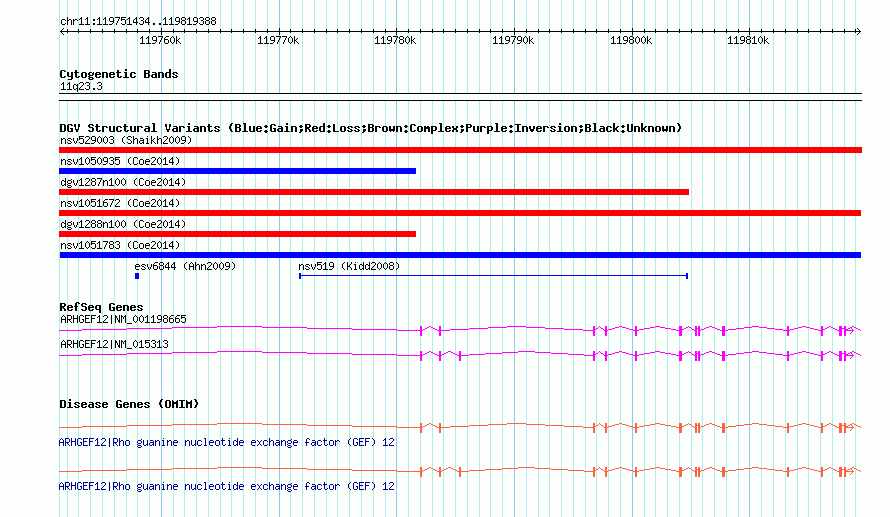Open the second ARHGEF12 Rho guanine exchange factor link
Screen dimensions: 890x517
226,486
